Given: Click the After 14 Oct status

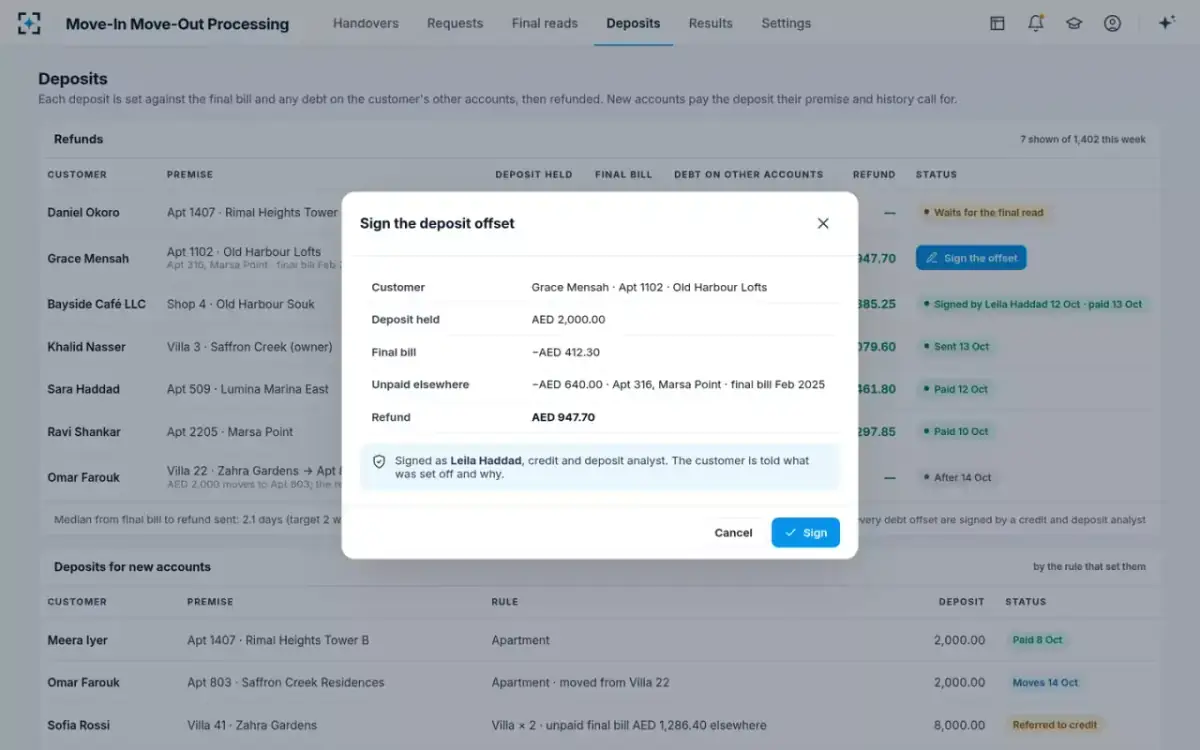Looking at the screenshot, I should point(957,477).
